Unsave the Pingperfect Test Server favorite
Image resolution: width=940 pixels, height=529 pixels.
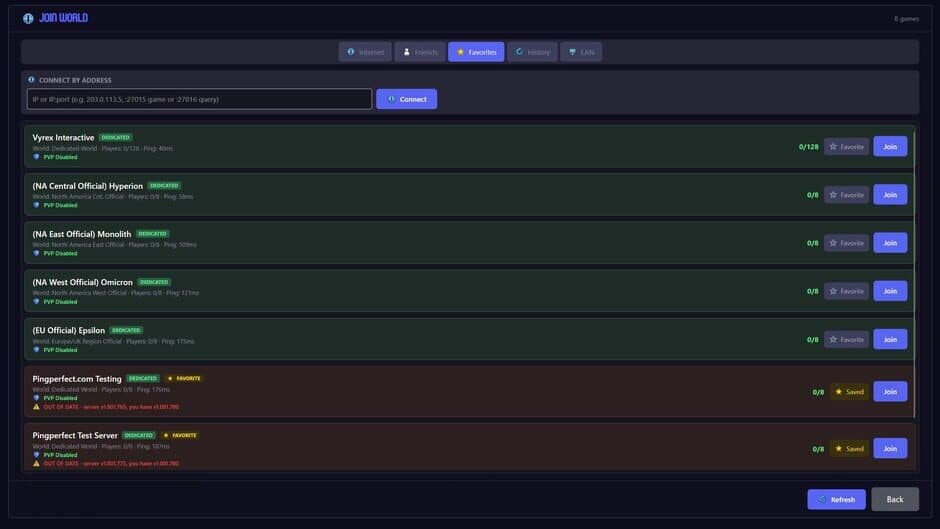(849, 449)
